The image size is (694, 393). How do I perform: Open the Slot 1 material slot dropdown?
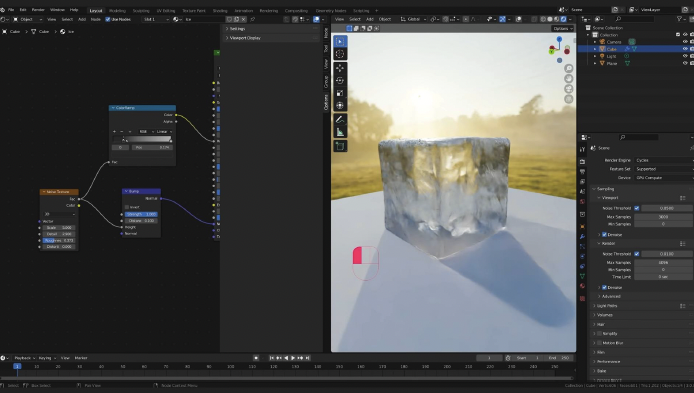(156, 19)
